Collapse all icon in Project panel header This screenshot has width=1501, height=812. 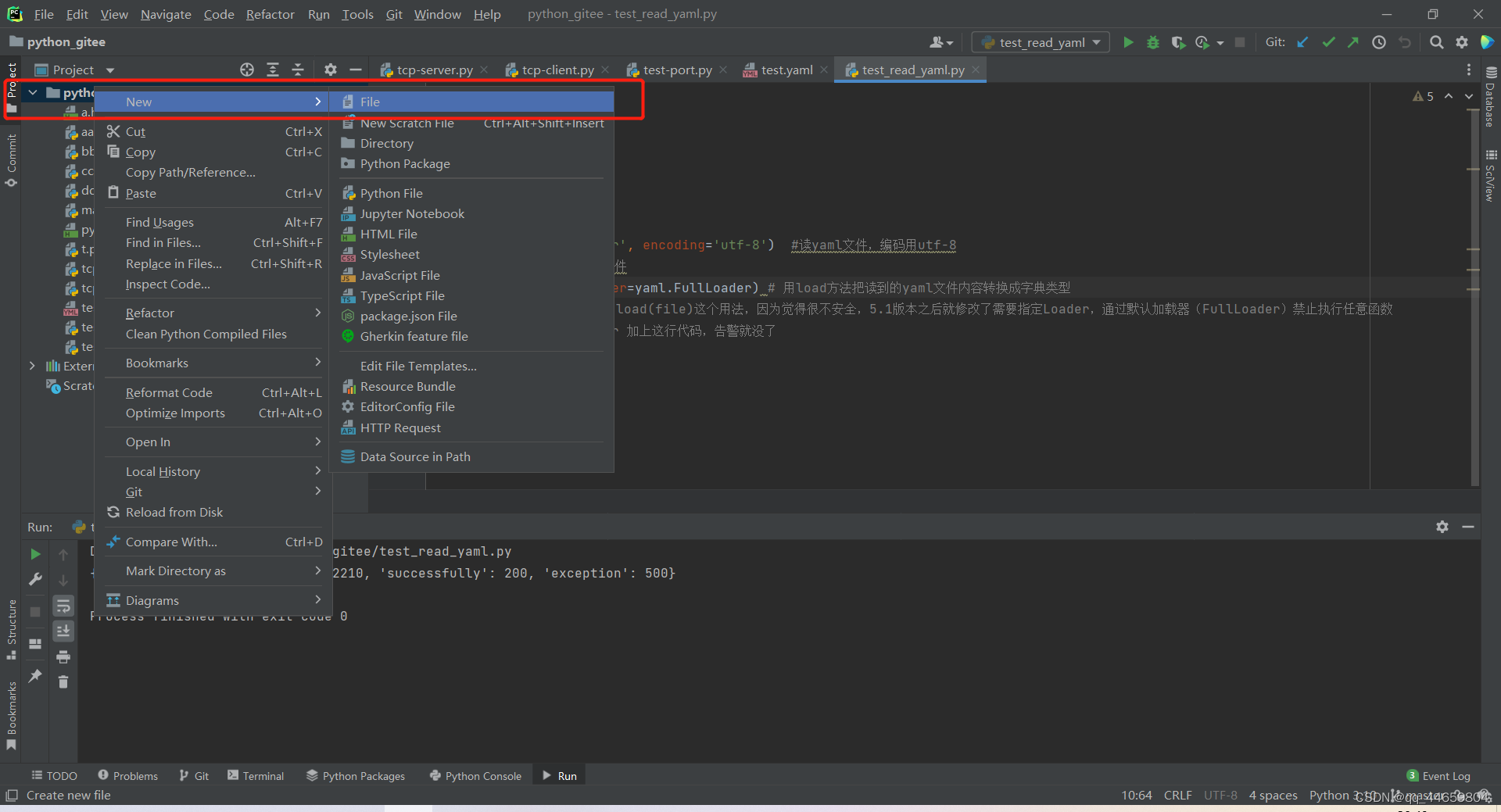(298, 70)
